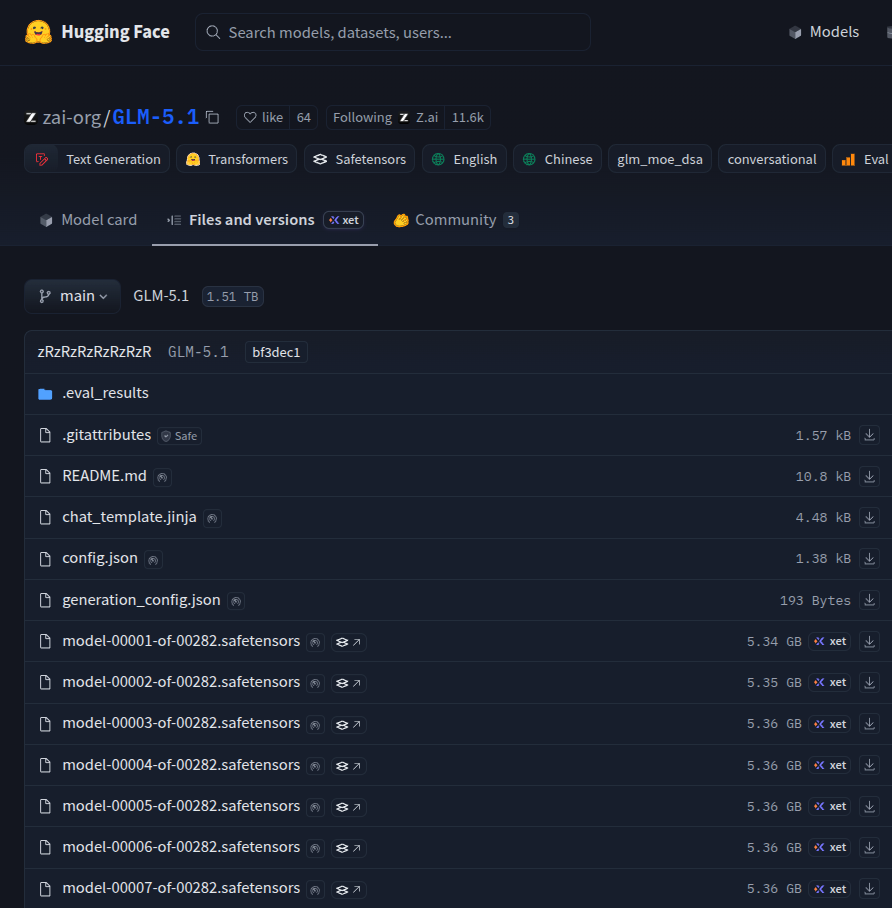The width and height of the screenshot is (892, 908).
Task: View Z.ai follower count 11.6k
Action: 467,118
